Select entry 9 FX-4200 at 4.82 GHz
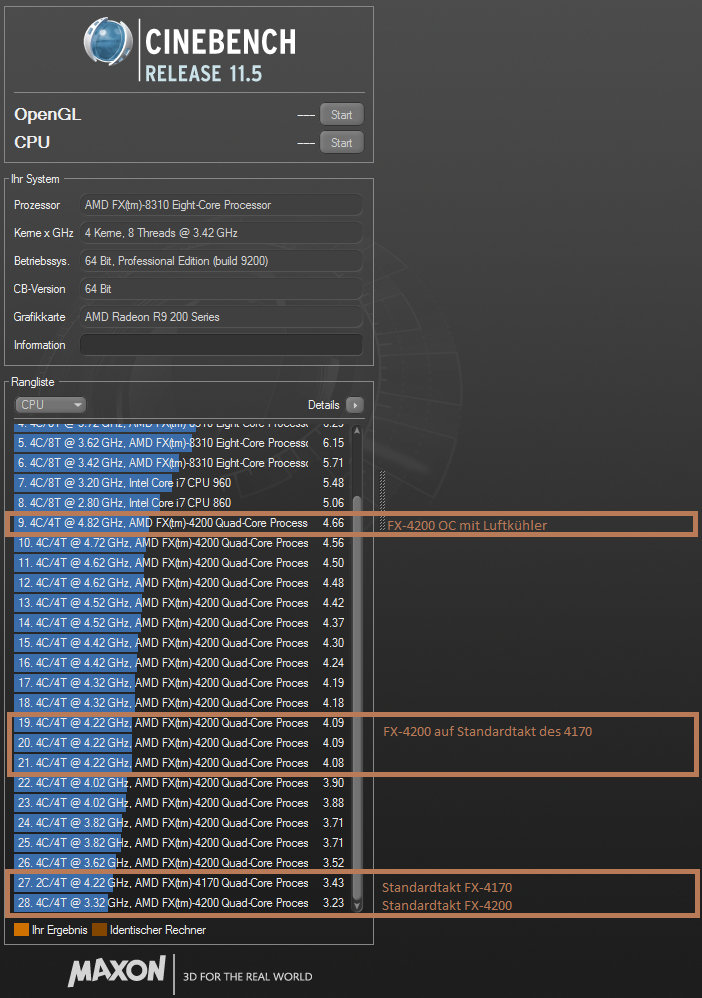This screenshot has height=998, width=702. (181, 523)
